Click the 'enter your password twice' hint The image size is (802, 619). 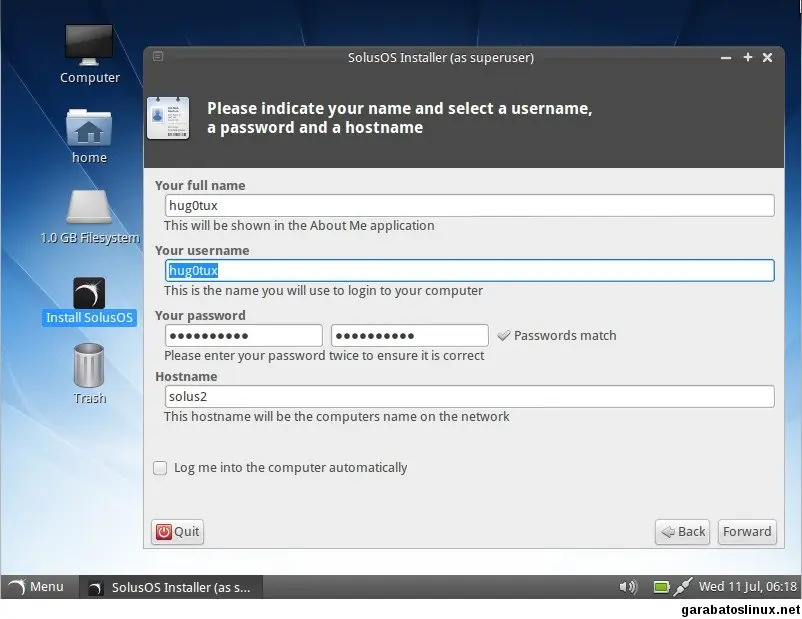(x=324, y=356)
